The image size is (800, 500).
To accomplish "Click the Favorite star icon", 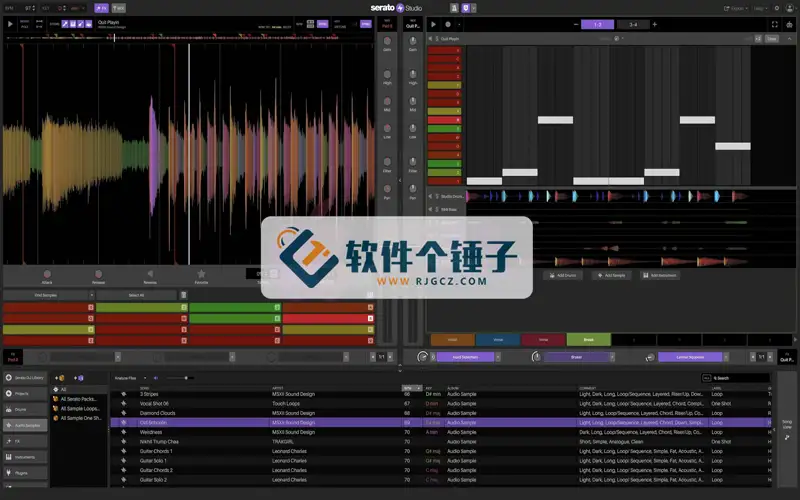I will click(201, 273).
